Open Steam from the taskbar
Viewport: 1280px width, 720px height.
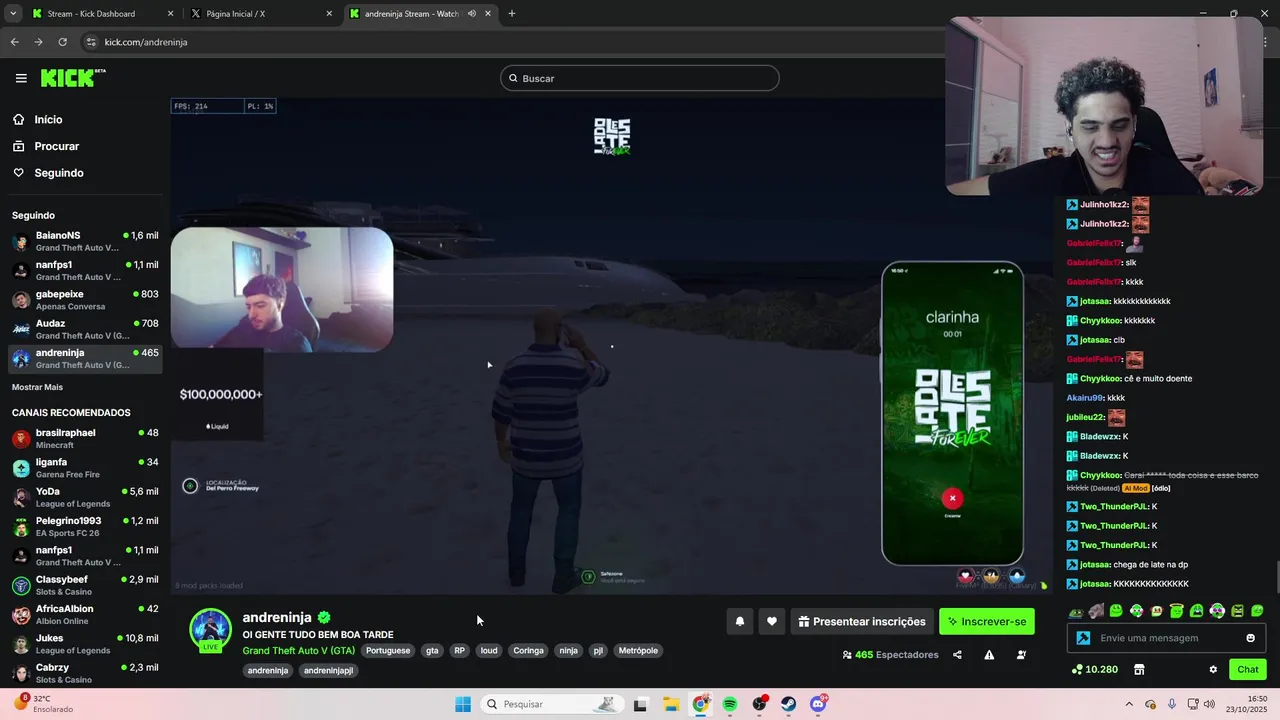789,704
